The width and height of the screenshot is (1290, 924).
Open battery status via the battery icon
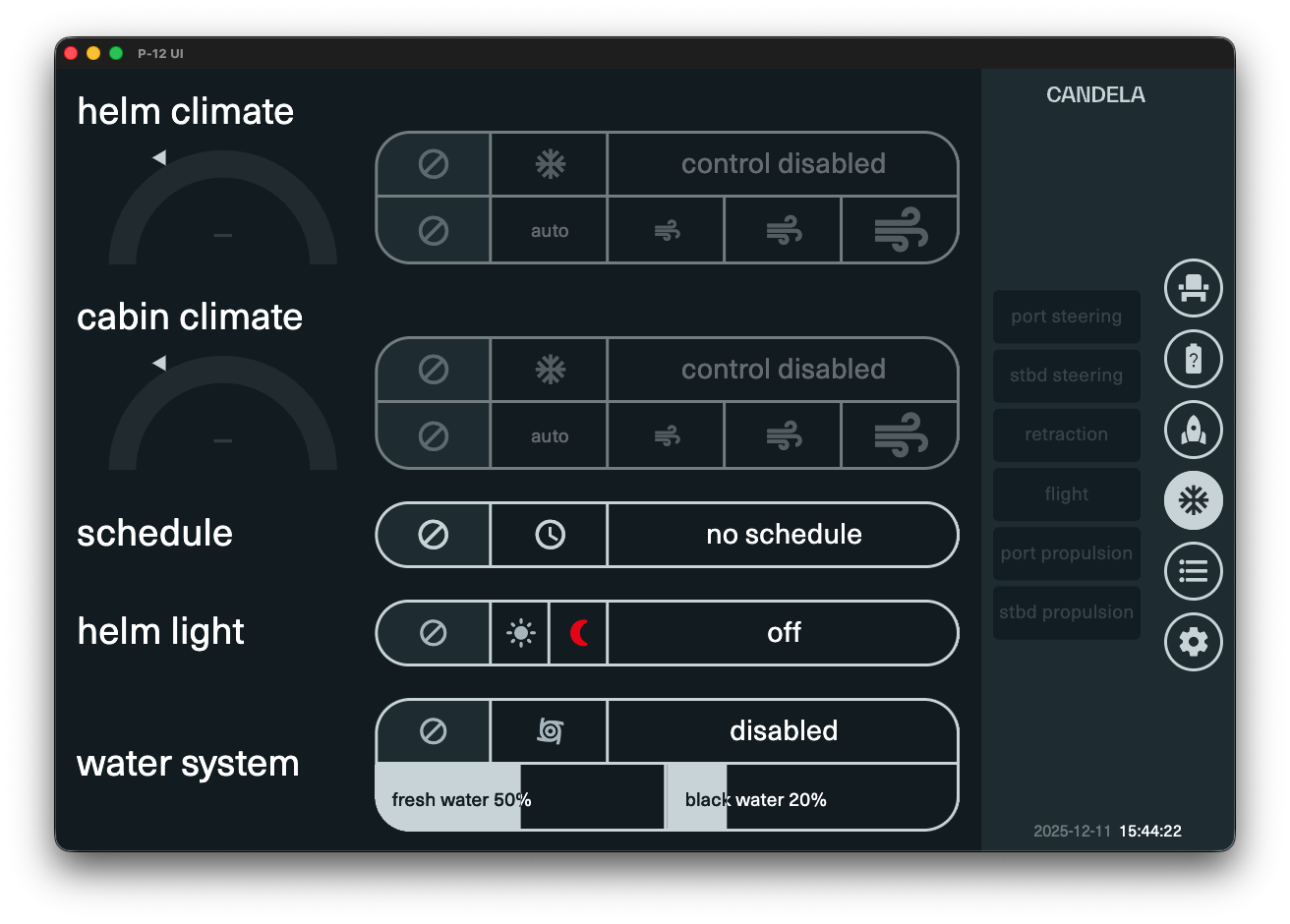(1193, 359)
